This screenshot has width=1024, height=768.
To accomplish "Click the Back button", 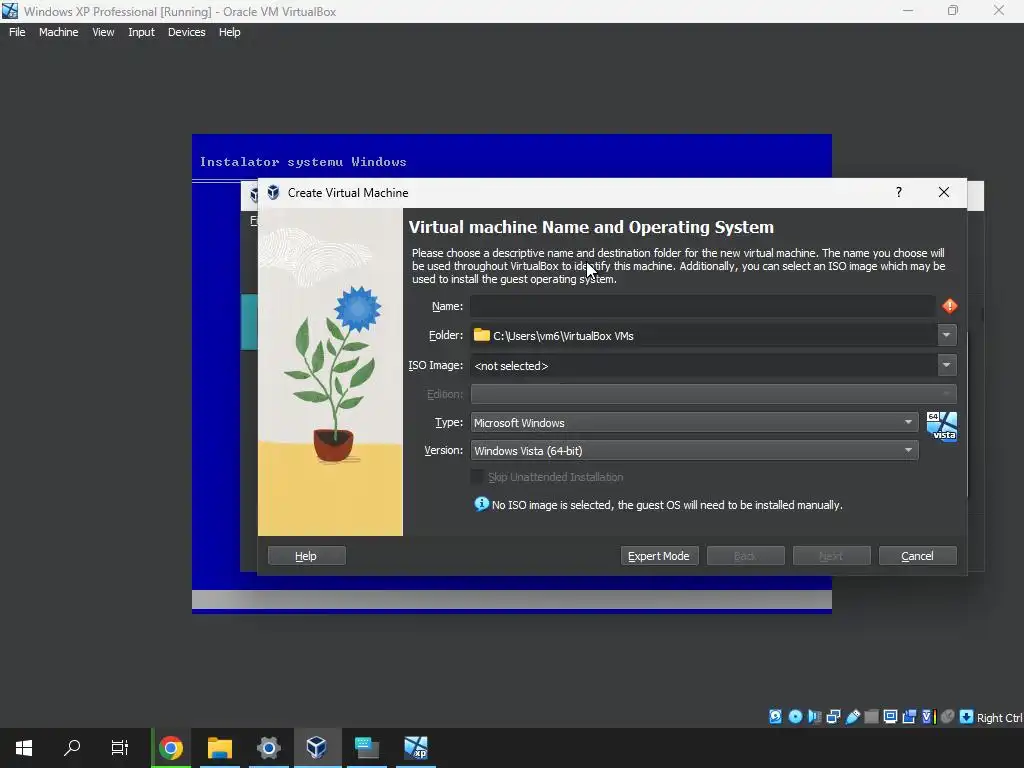I will tap(745, 556).
